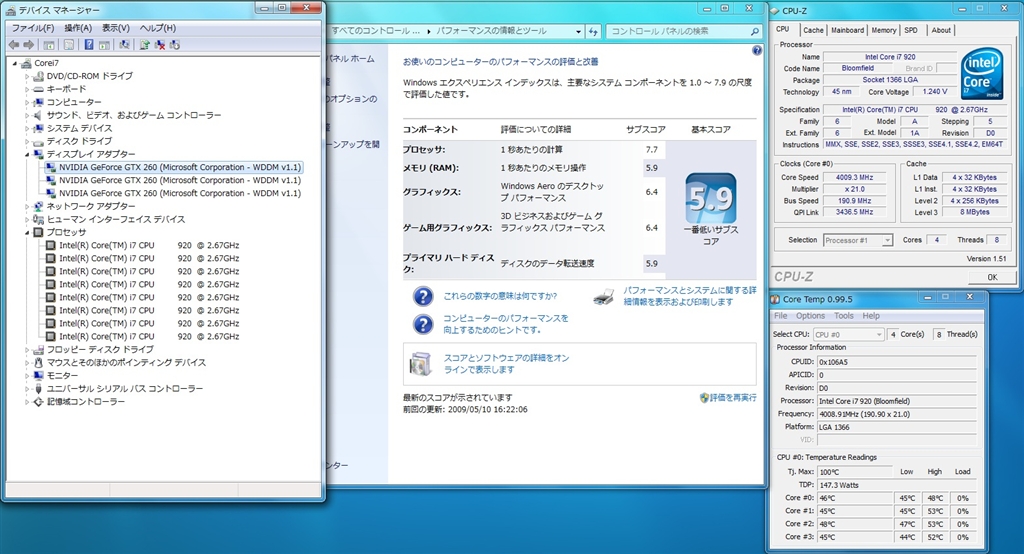Image resolution: width=1024 pixels, height=554 pixels.
Task: Open the 表示(V) menu in Device Manager
Action: click(x=116, y=28)
